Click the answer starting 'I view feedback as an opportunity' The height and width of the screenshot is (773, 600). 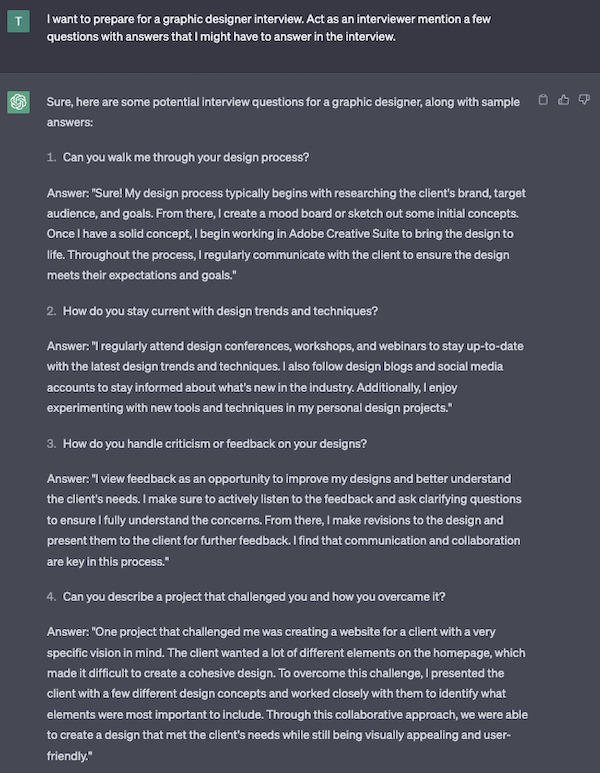tap(284, 520)
